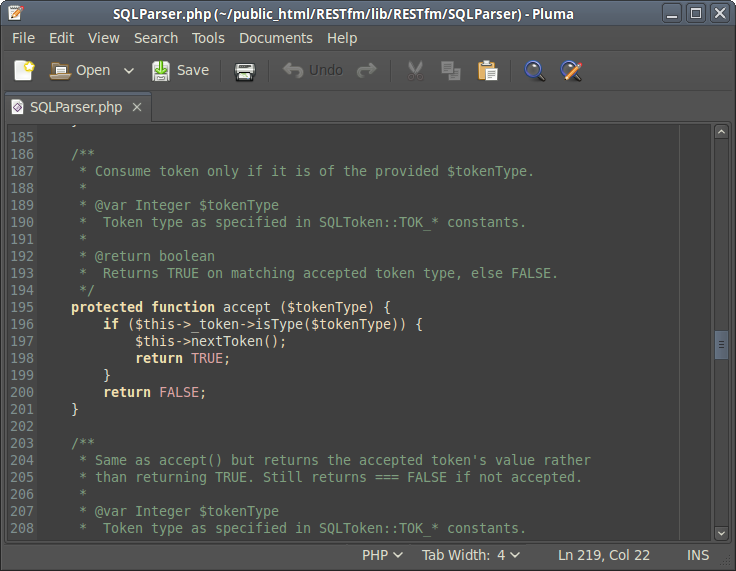736x571 pixels.
Task: Close the Pluma window
Action: point(720,14)
